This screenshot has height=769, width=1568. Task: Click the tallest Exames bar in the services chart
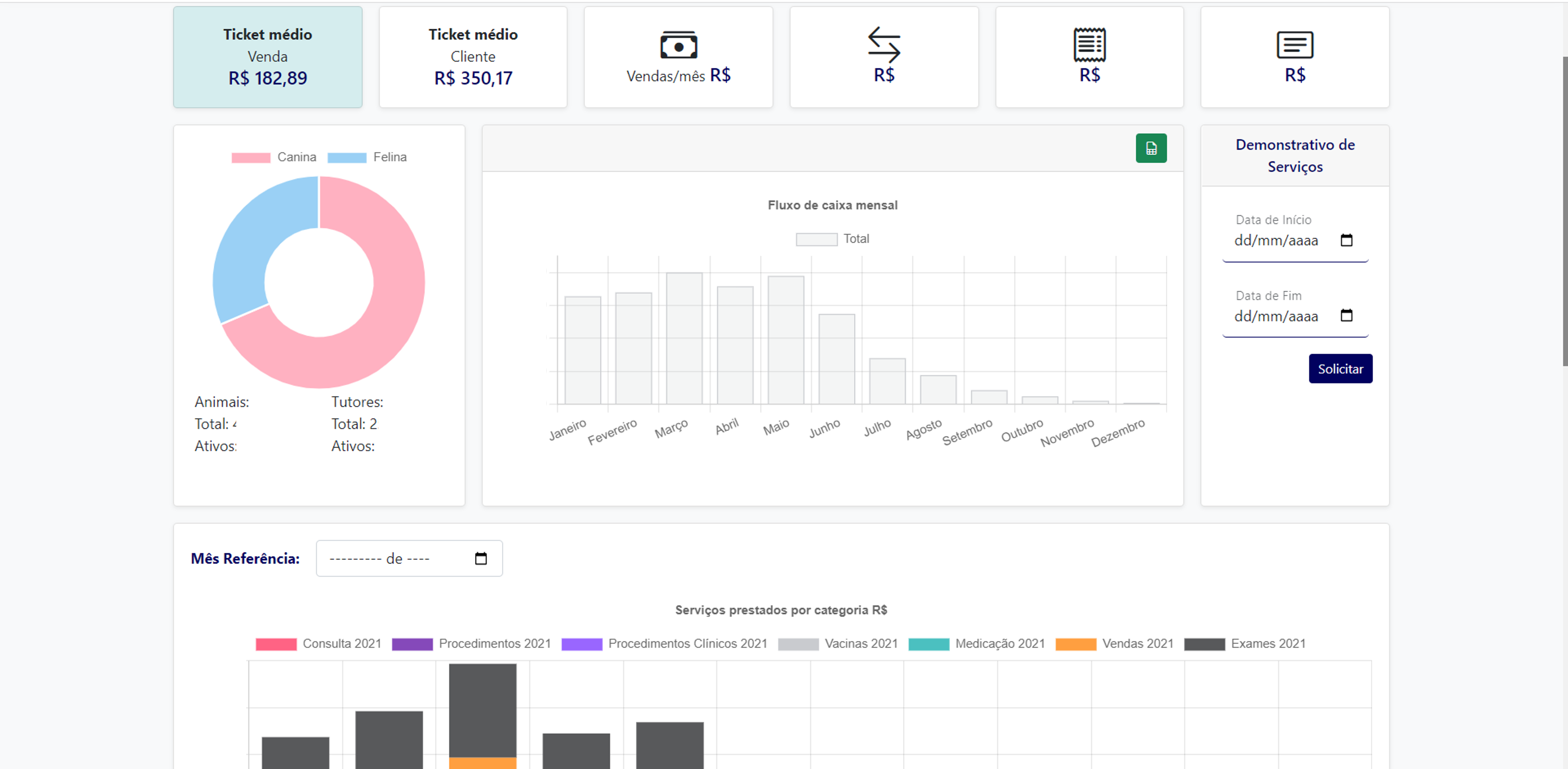[x=483, y=711]
